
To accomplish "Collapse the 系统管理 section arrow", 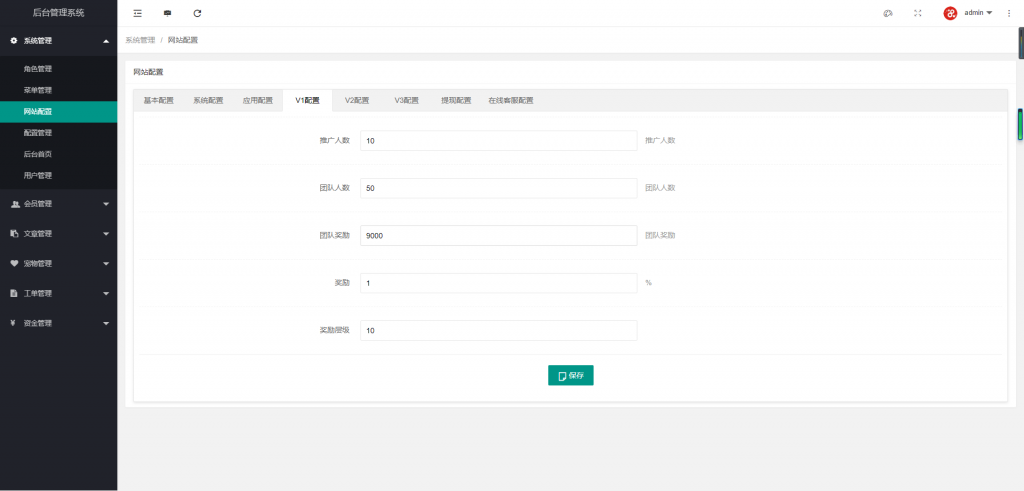I will pos(106,41).
